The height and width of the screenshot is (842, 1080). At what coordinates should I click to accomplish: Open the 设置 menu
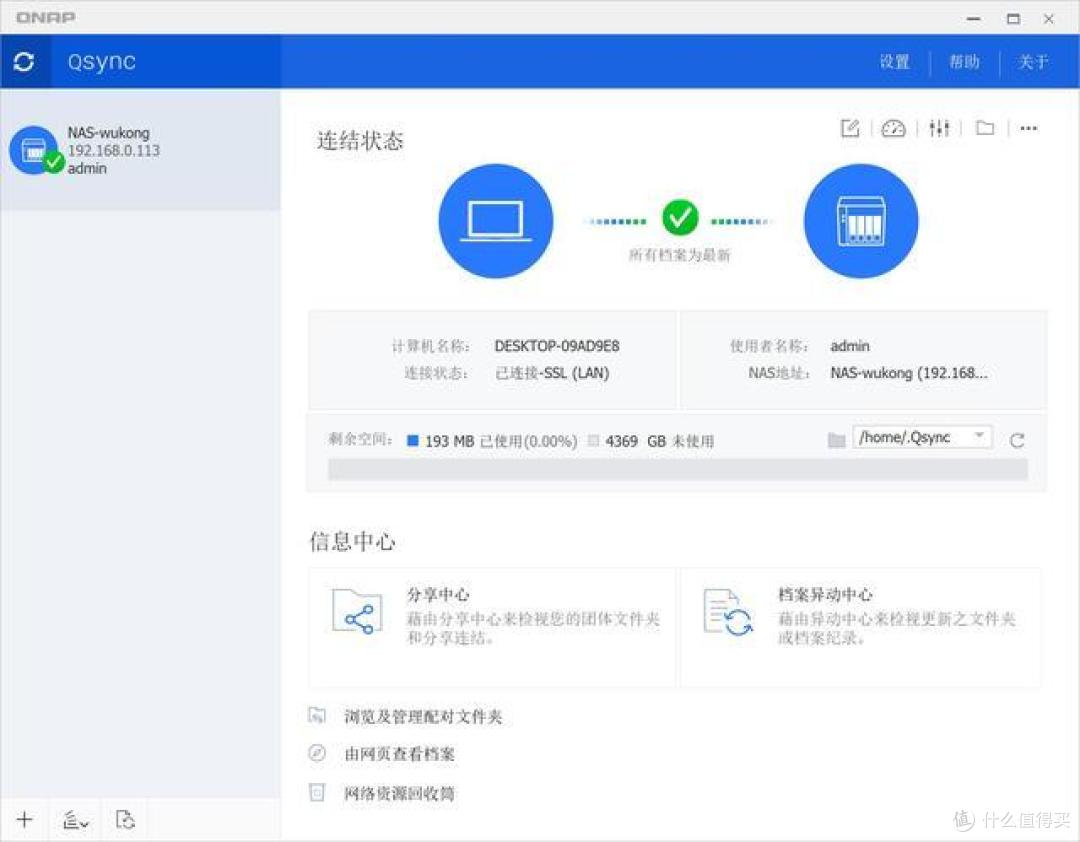pos(895,62)
